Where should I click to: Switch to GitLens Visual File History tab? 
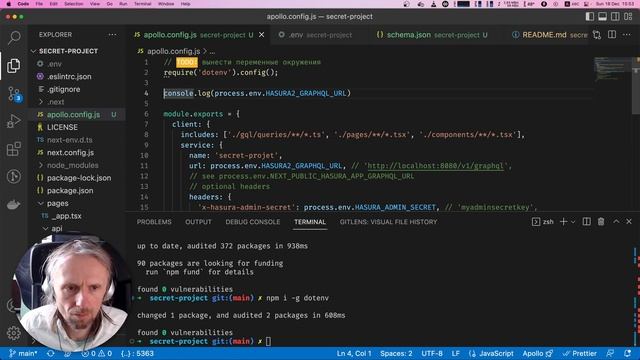coord(388,222)
